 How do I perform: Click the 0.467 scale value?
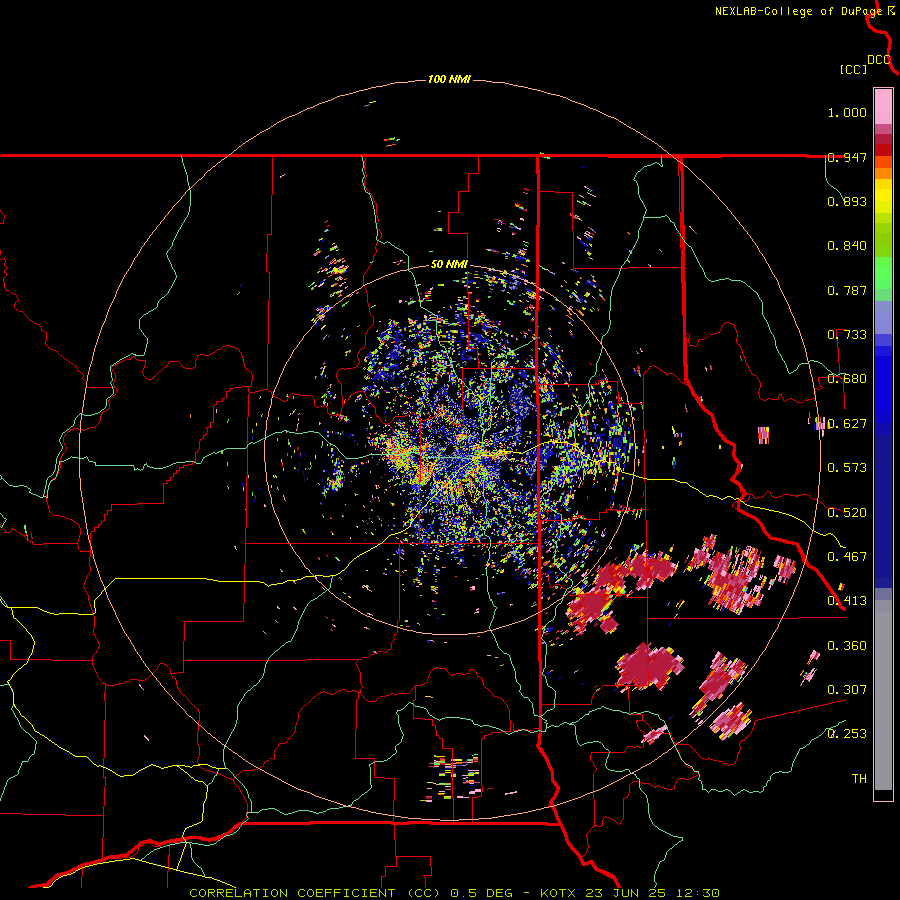coord(847,557)
